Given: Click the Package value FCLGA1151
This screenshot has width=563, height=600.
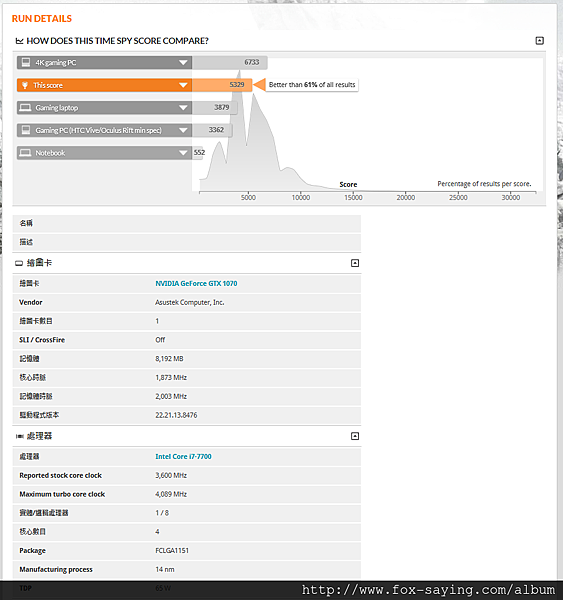Looking at the screenshot, I should (172, 550).
